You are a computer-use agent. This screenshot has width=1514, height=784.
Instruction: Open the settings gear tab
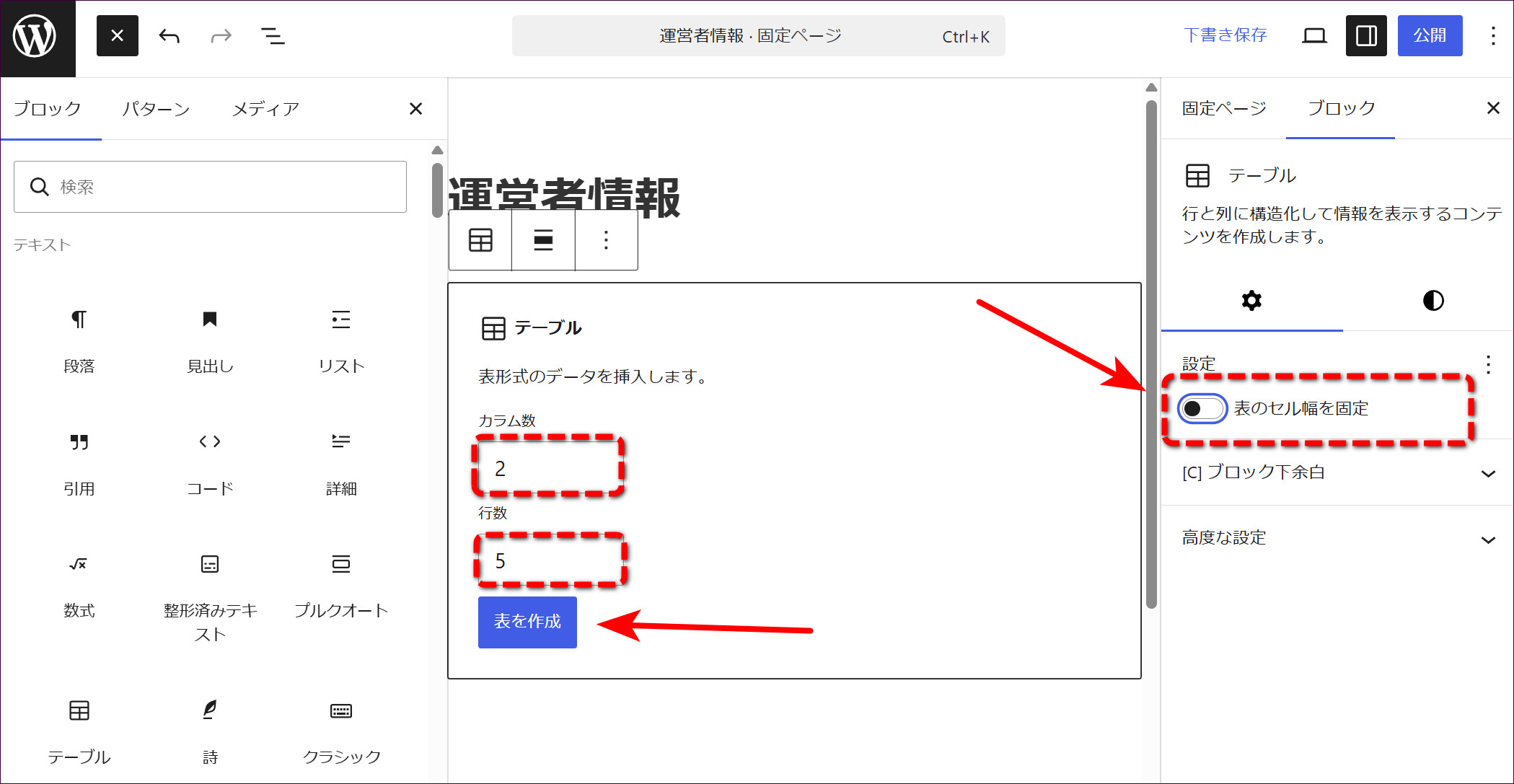[1251, 301]
